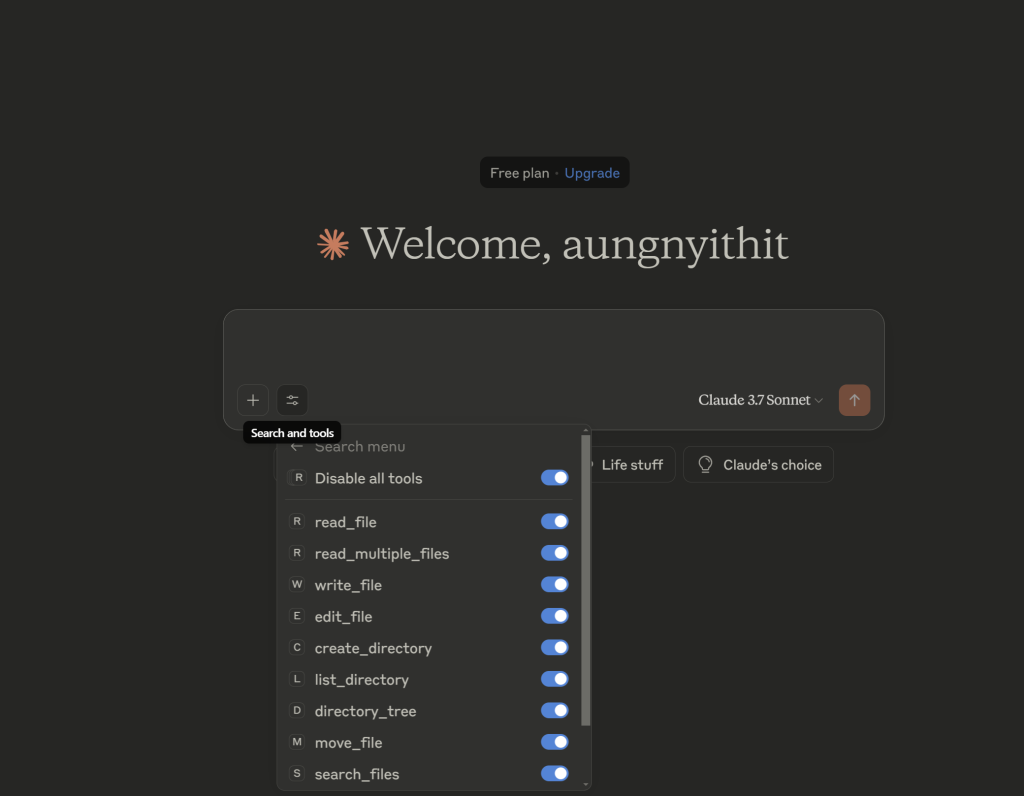The height and width of the screenshot is (796, 1024).
Task: Turn off the read_file tool switch
Action: (554, 521)
